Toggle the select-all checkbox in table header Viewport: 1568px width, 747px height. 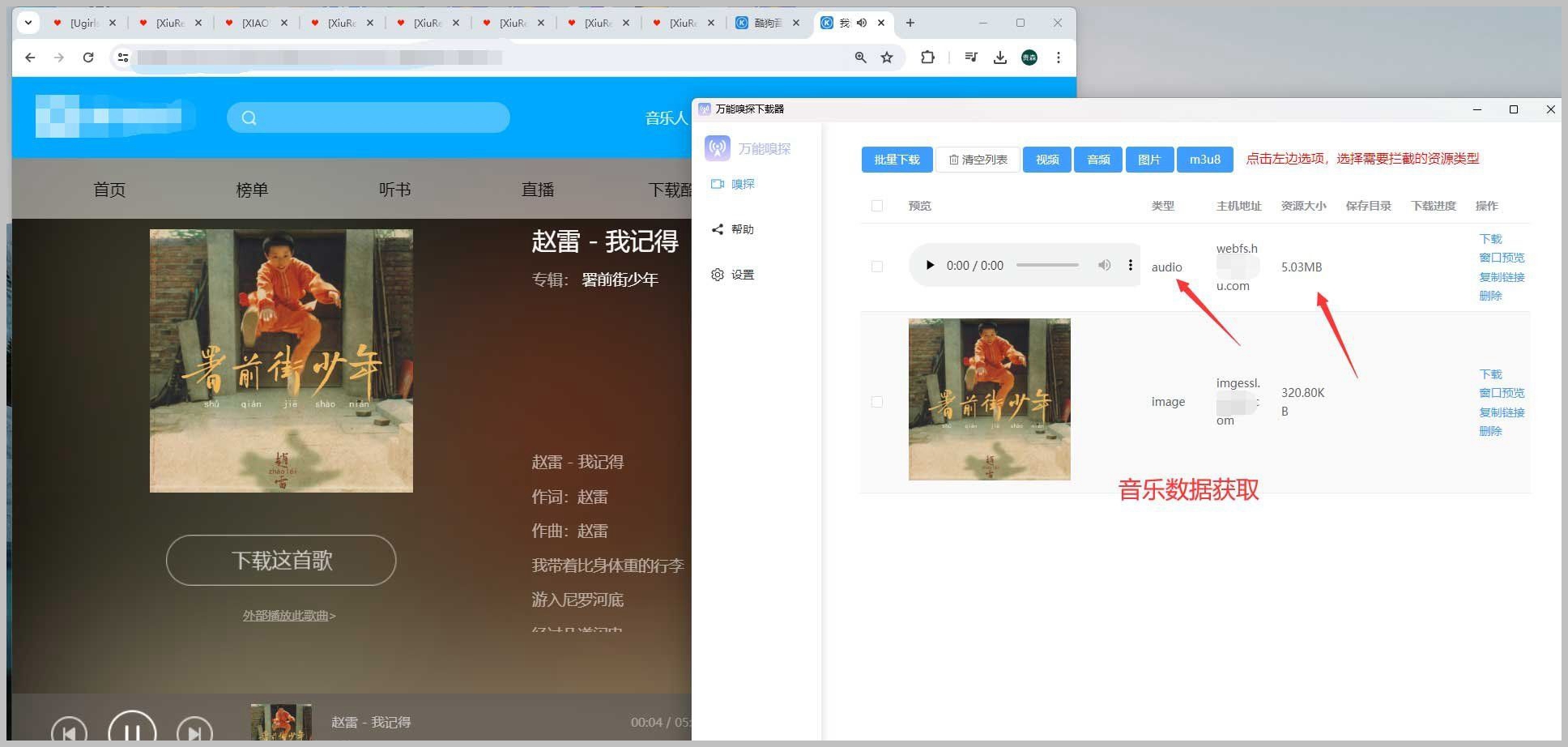(x=877, y=206)
